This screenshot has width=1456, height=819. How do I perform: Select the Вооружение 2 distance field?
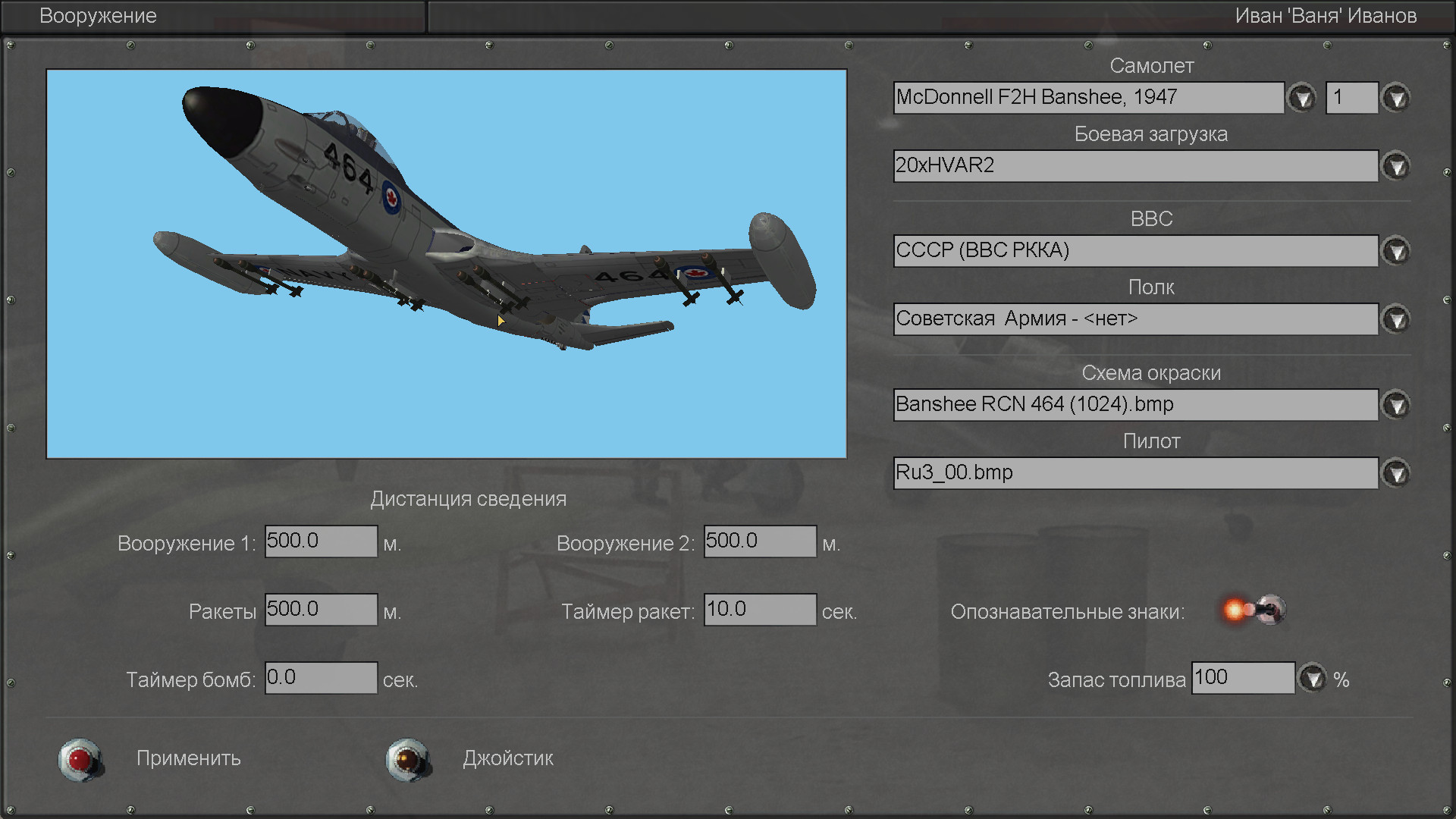click(x=760, y=541)
